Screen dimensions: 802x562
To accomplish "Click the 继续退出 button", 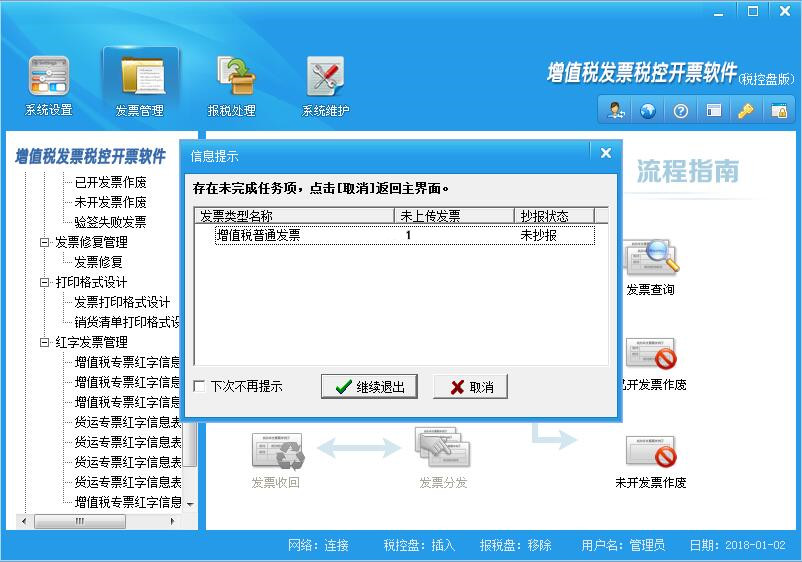I will tap(369, 387).
